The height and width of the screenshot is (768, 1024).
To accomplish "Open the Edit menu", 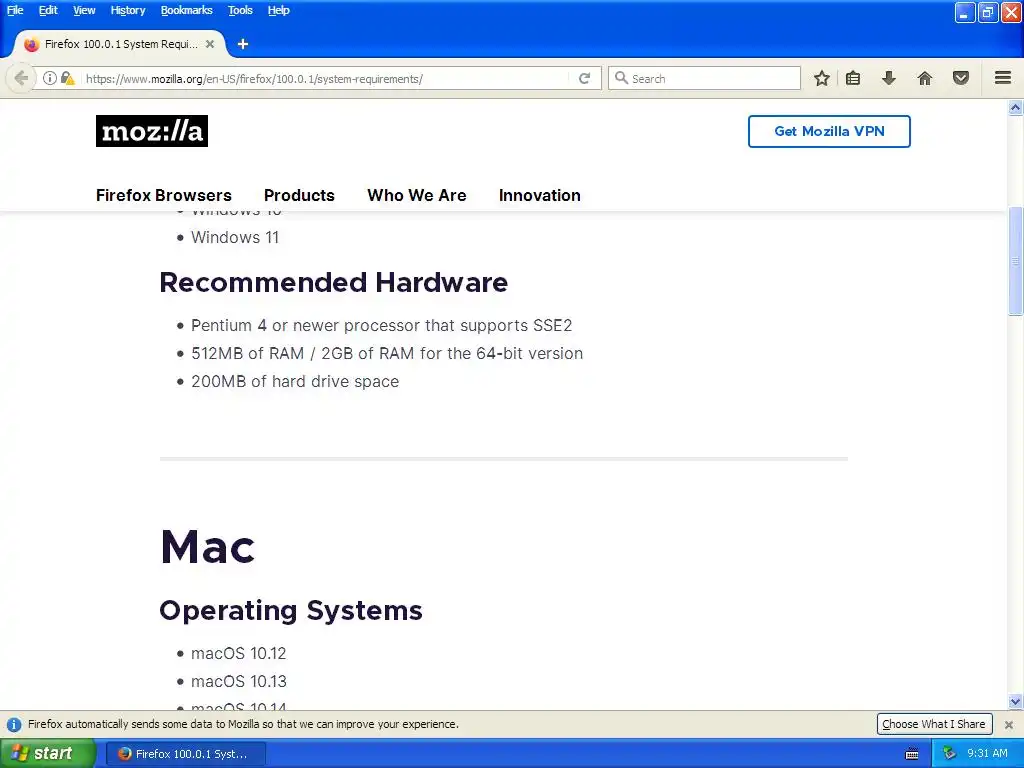I will pyautogui.click(x=48, y=10).
